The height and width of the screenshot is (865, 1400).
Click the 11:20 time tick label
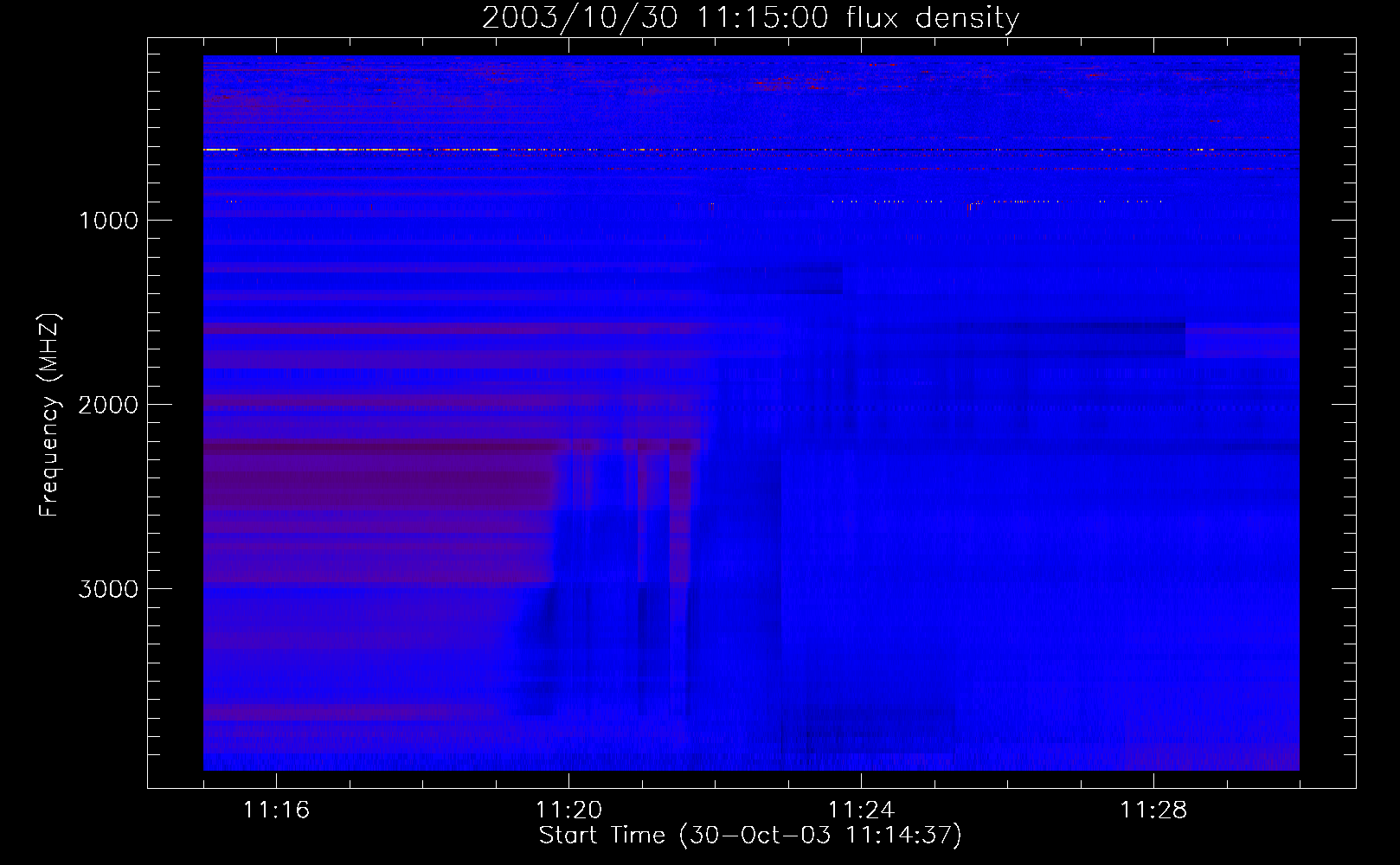pos(568,810)
